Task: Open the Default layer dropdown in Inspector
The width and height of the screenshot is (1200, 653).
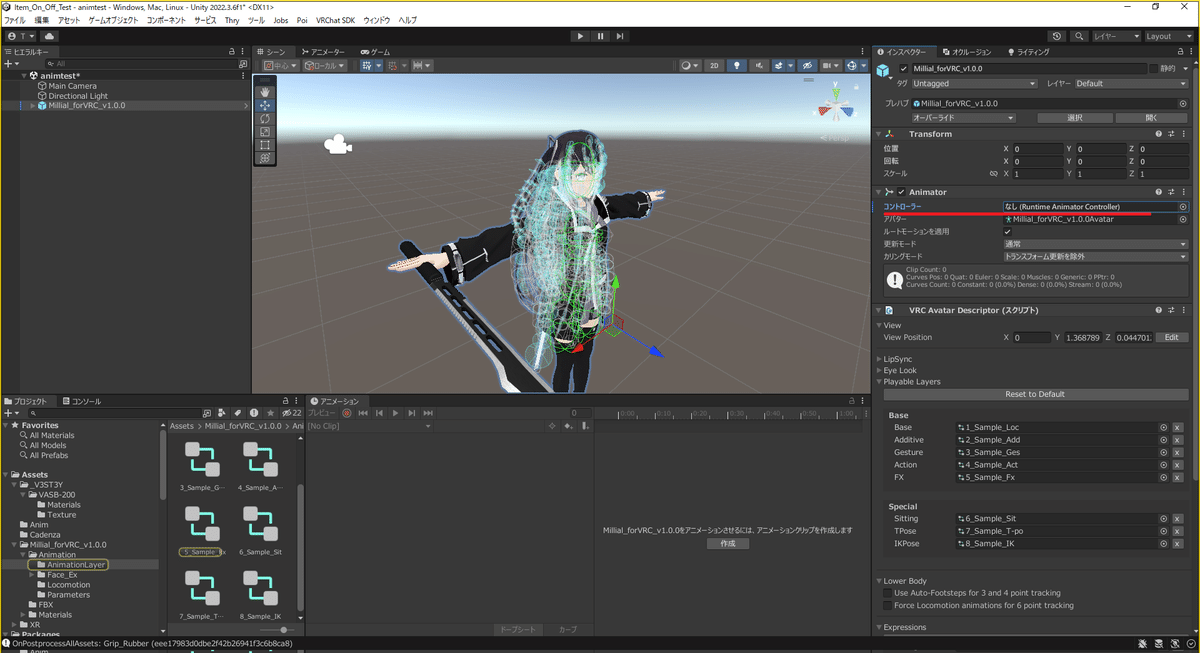Action: click(1131, 84)
